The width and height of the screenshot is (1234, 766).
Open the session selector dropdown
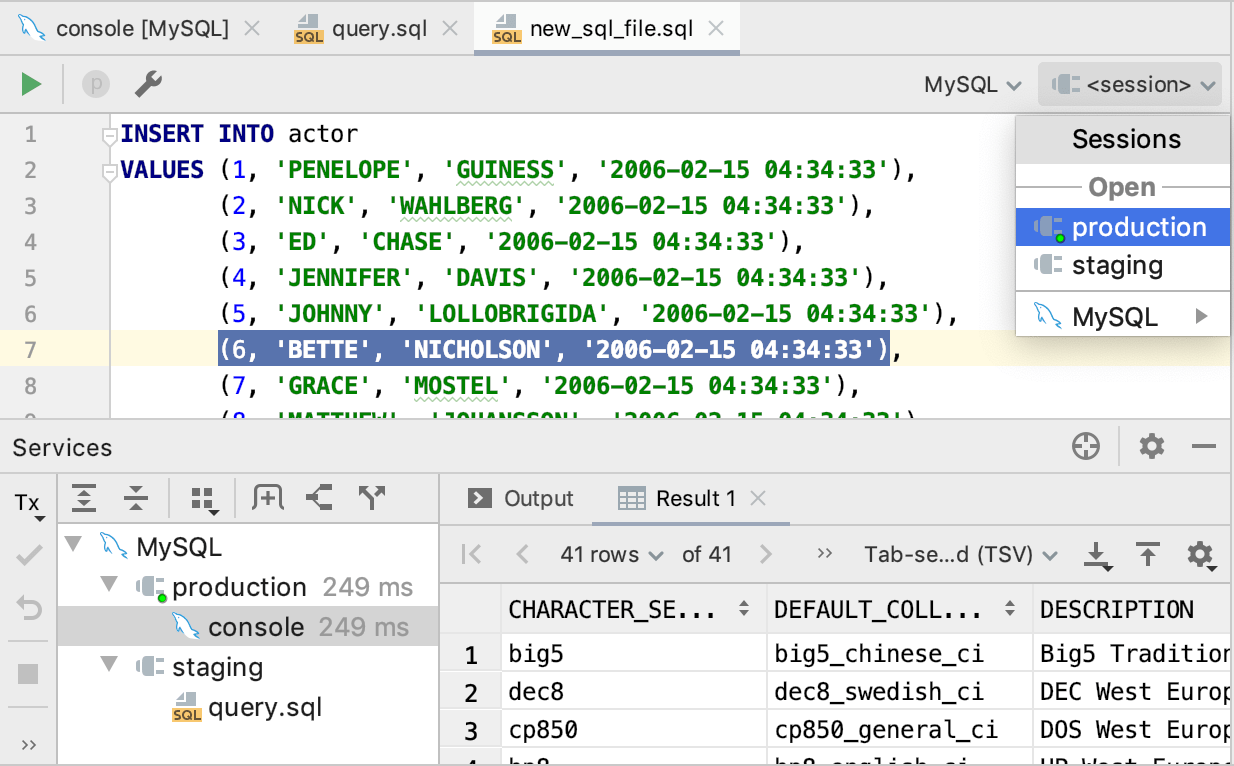1130,84
